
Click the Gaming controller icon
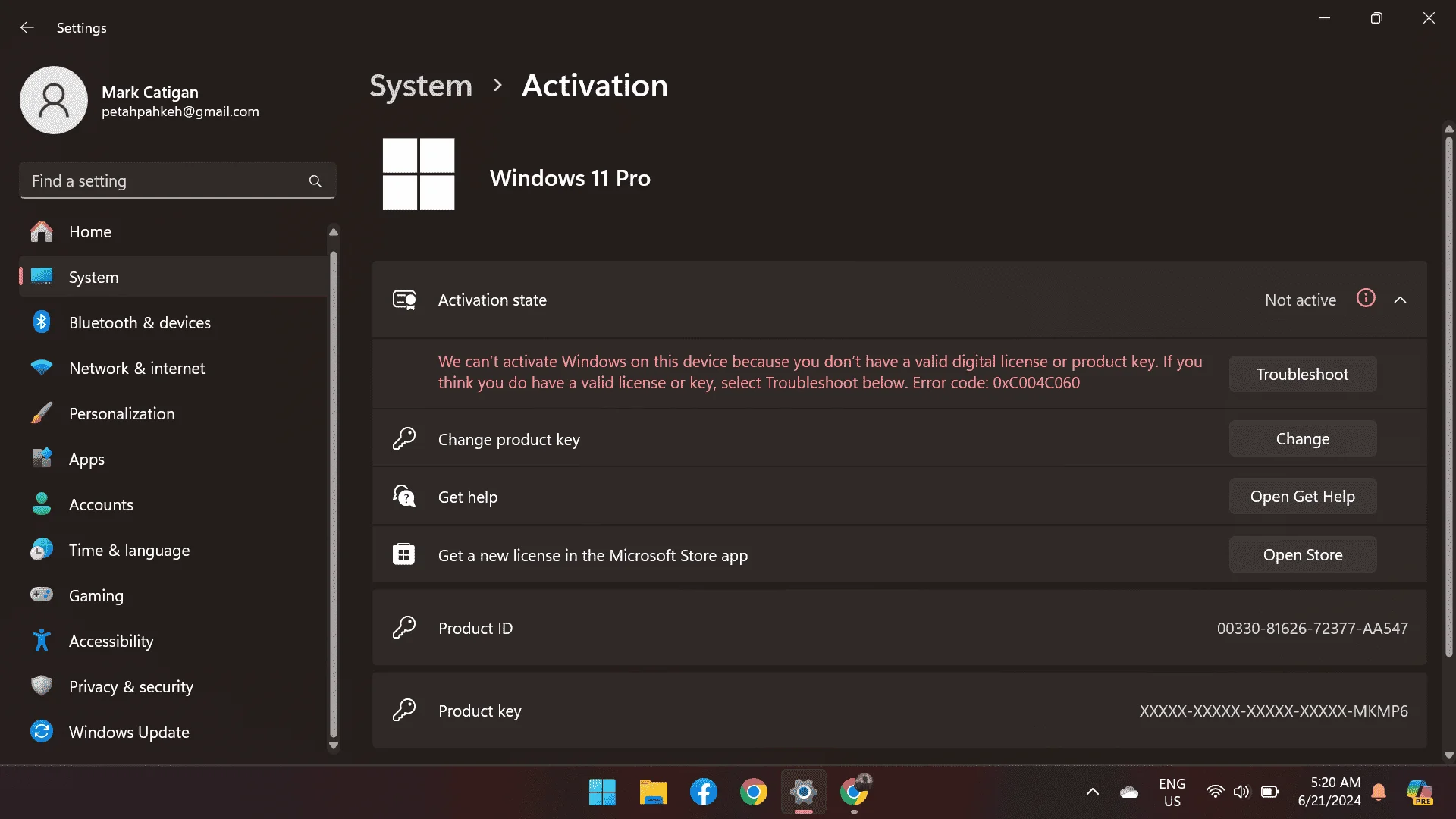[x=42, y=595]
